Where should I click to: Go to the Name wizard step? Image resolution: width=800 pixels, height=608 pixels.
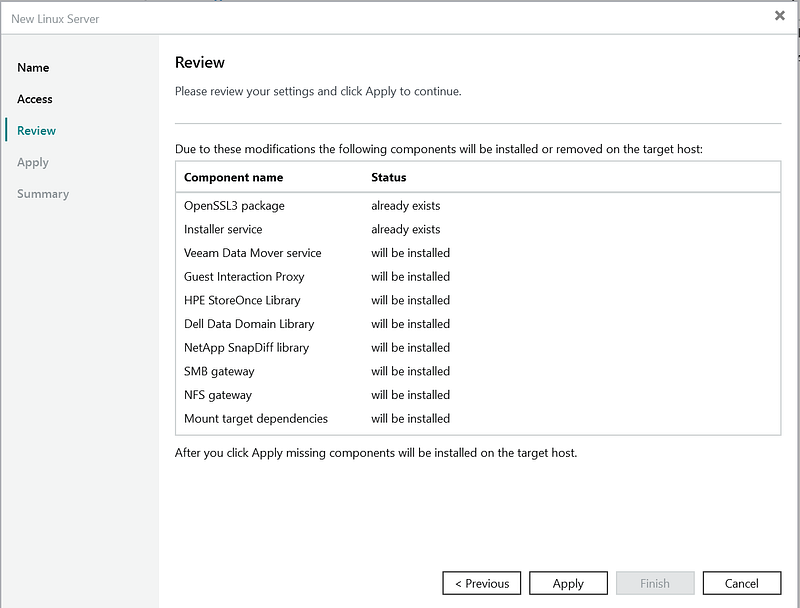pos(33,68)
